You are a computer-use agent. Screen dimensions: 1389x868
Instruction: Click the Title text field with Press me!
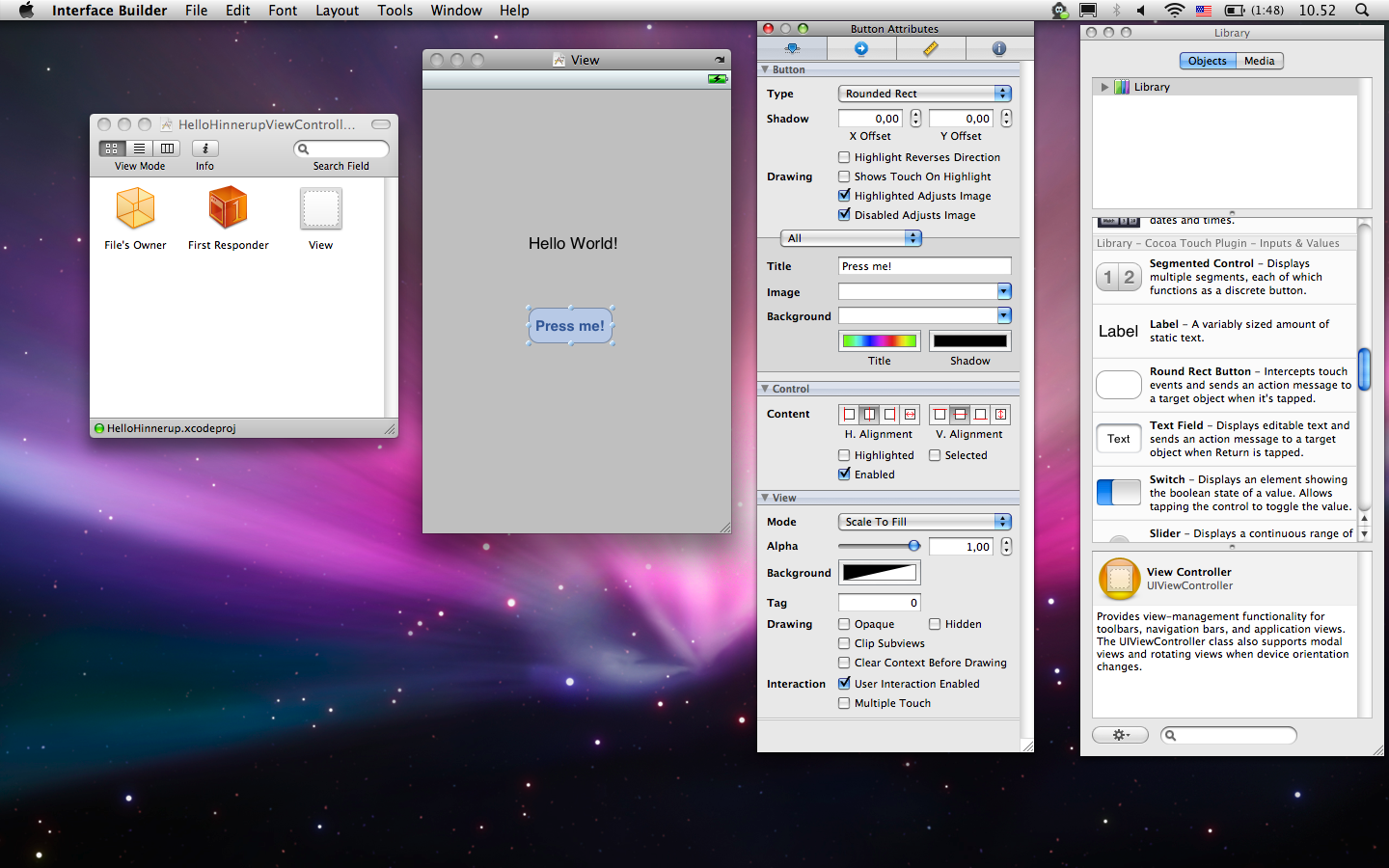[x=925, y=266]
